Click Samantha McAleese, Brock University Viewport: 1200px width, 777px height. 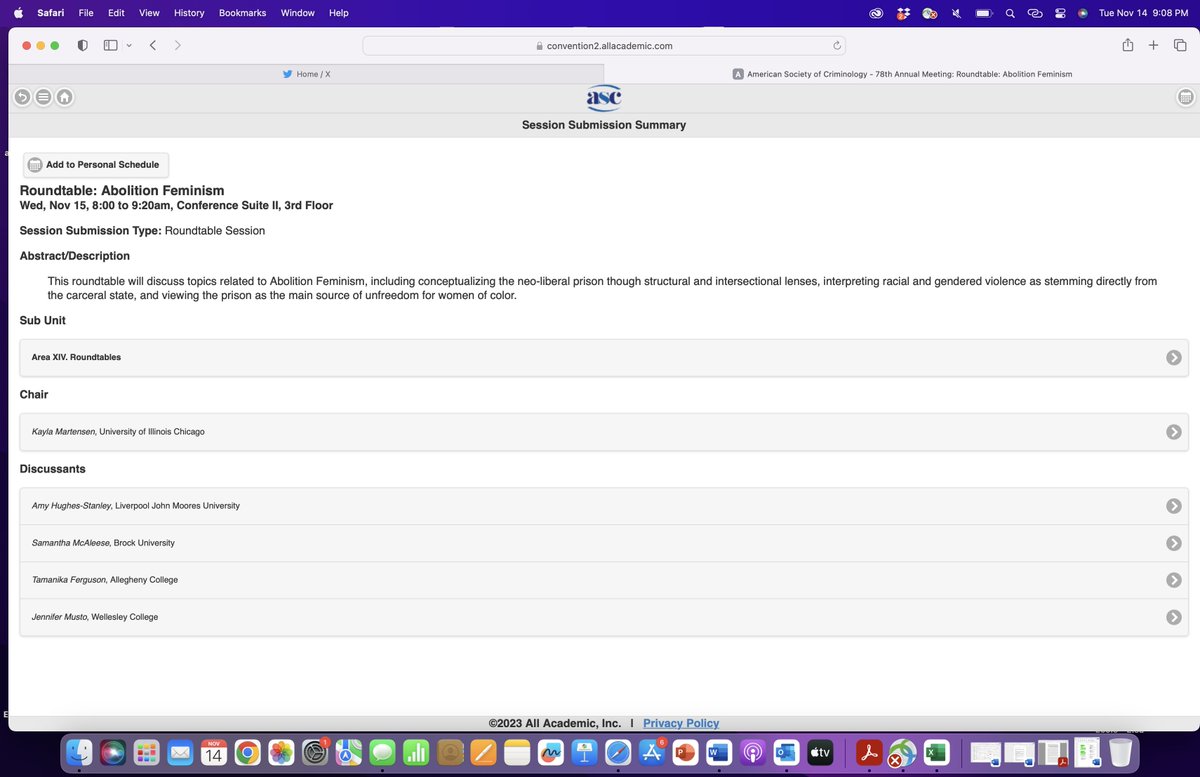(x=103, y=543)
